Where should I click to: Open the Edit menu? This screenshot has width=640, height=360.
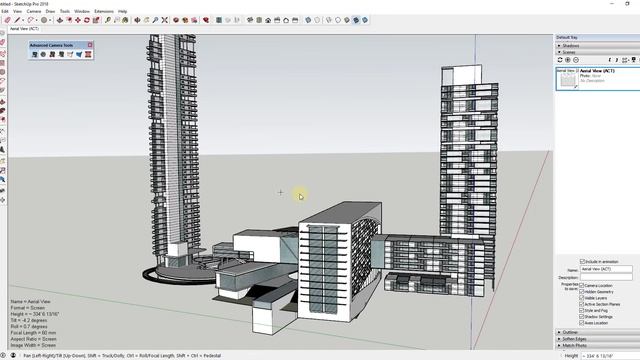pyautogui.click(x=4, y=11)
